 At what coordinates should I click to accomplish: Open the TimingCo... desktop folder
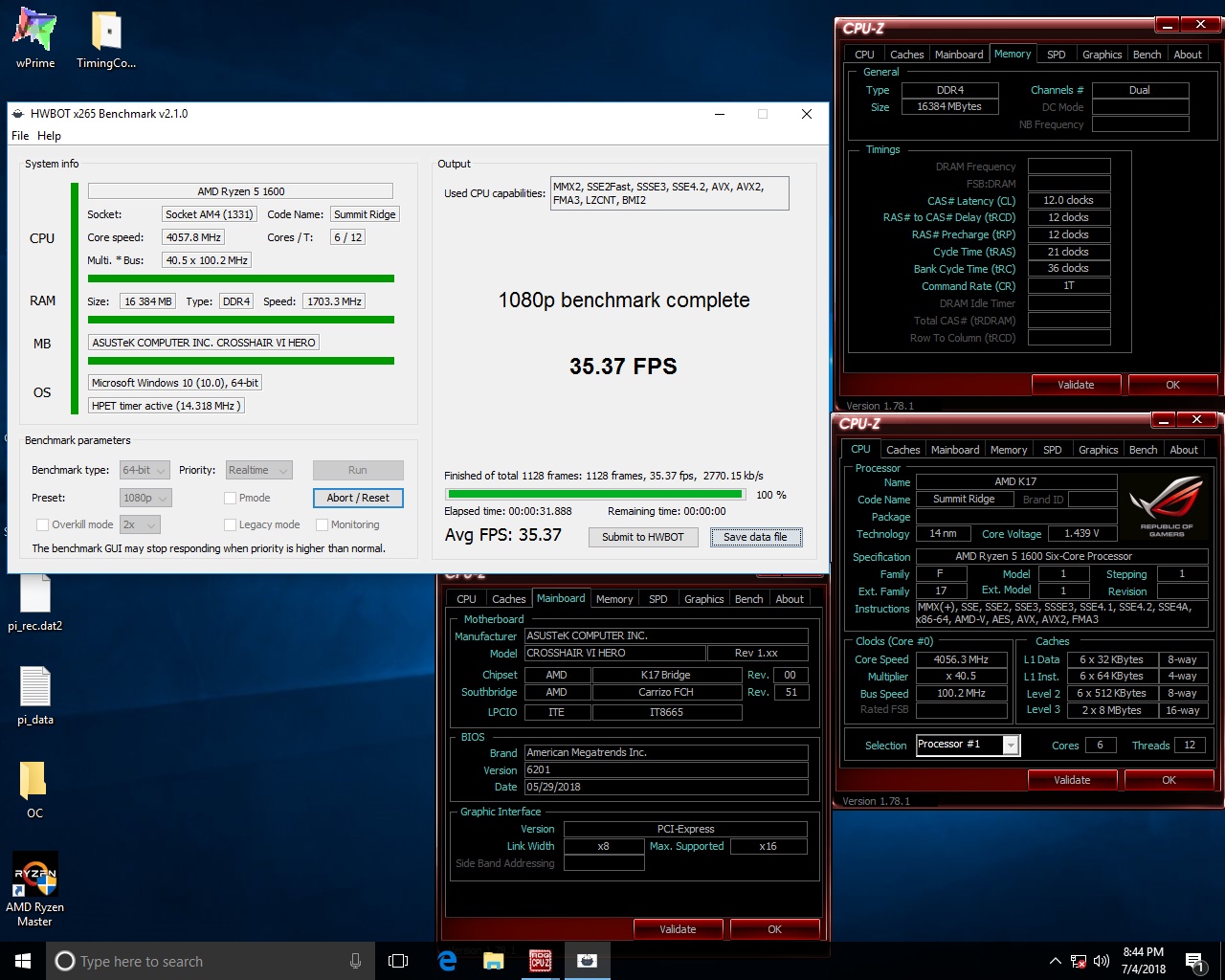[106, 38]
